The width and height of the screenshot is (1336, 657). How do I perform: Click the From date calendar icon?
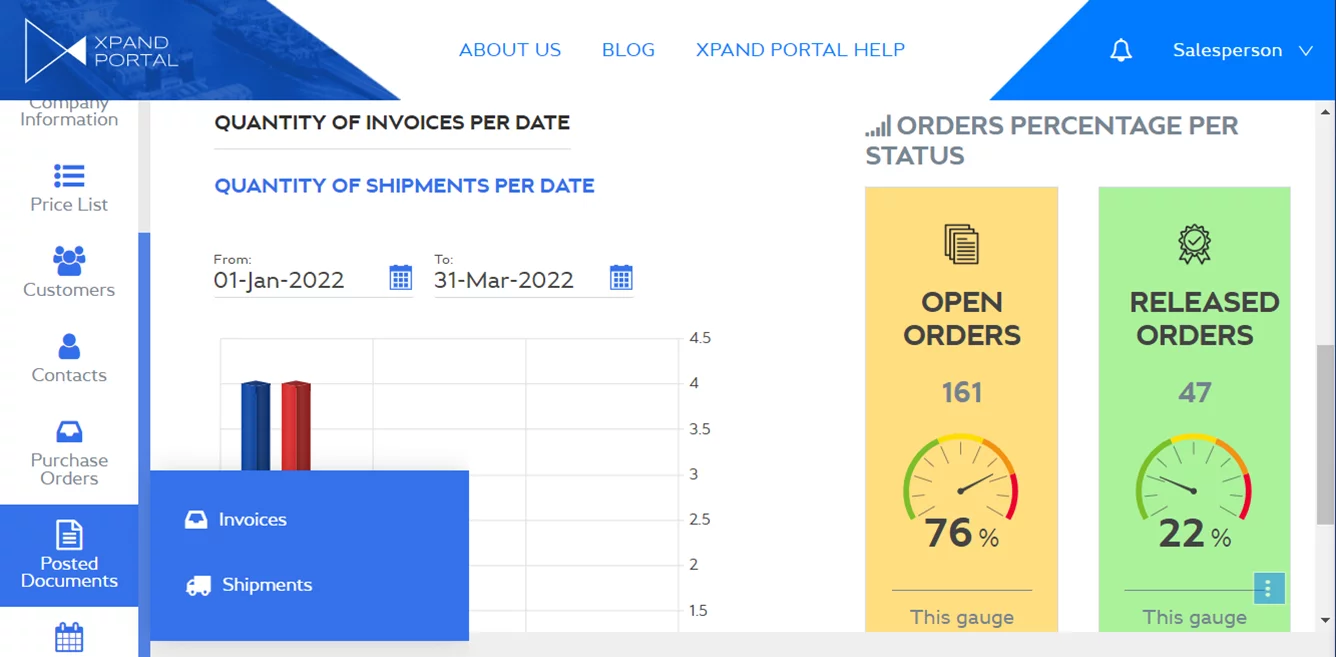pos(400,278)
